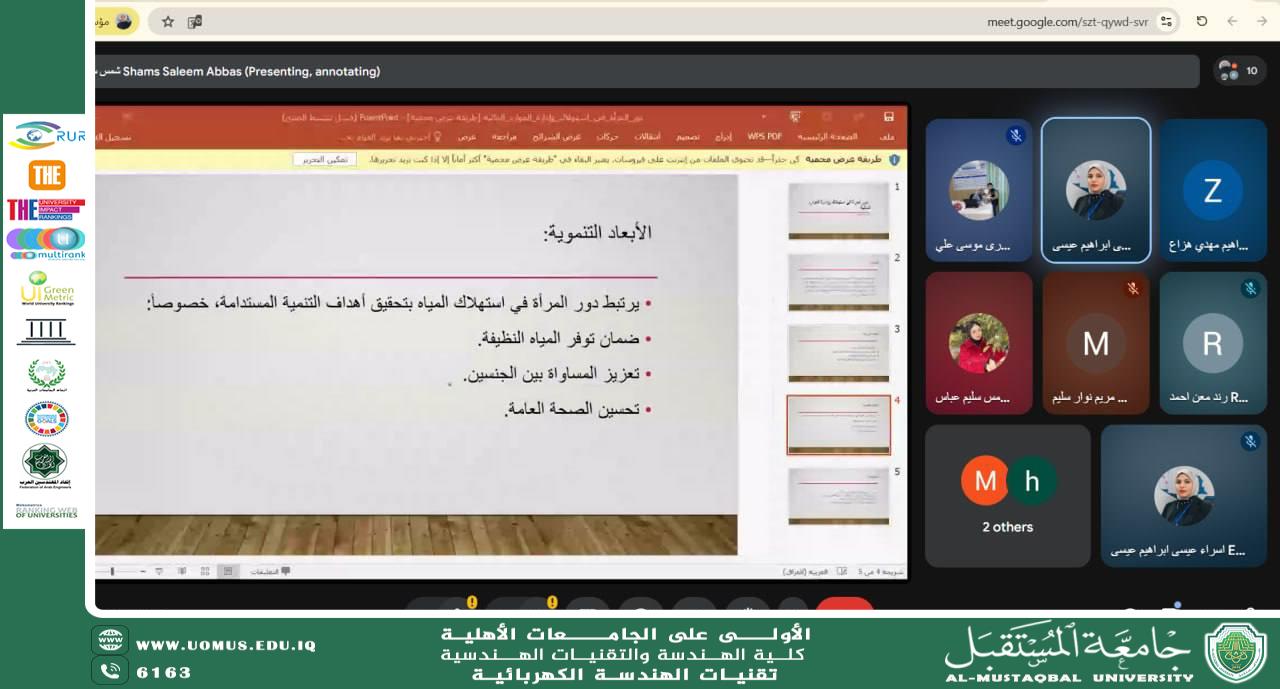
Task: Open the participants count badge showing 10
Action: 1240,71
